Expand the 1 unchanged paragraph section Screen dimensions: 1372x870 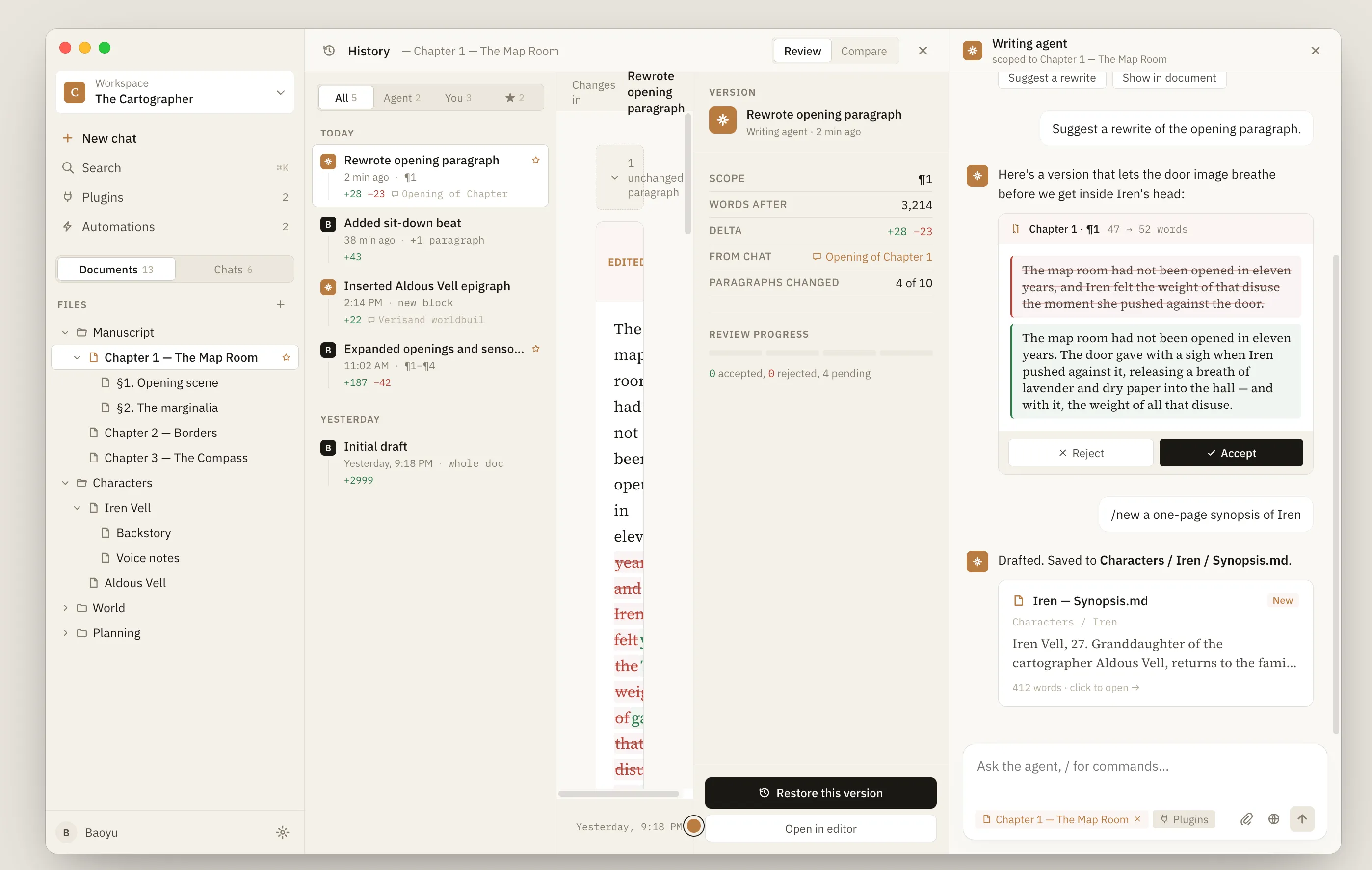pos(615,177)
